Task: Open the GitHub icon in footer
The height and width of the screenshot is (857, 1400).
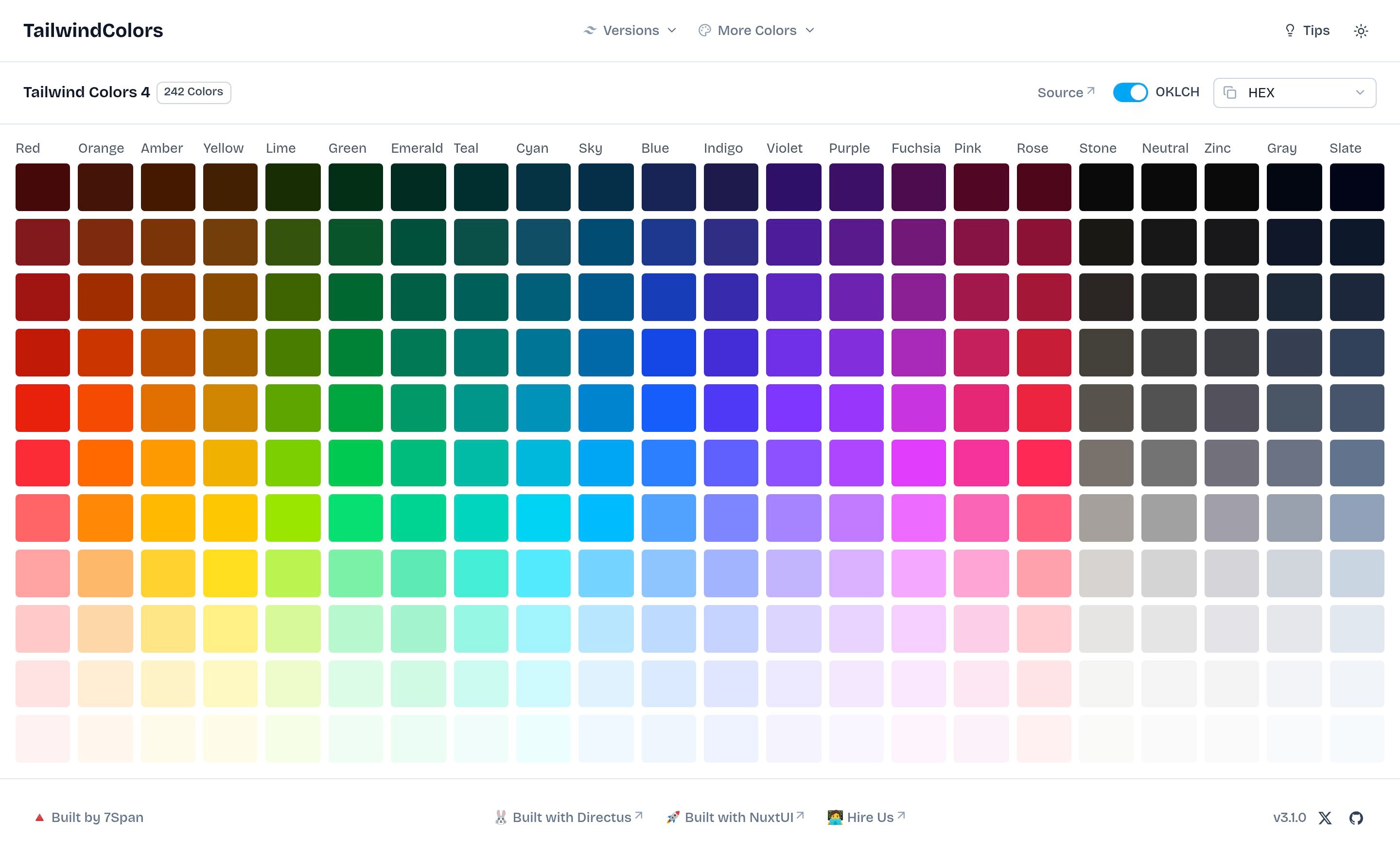Action: point(1356,818)
